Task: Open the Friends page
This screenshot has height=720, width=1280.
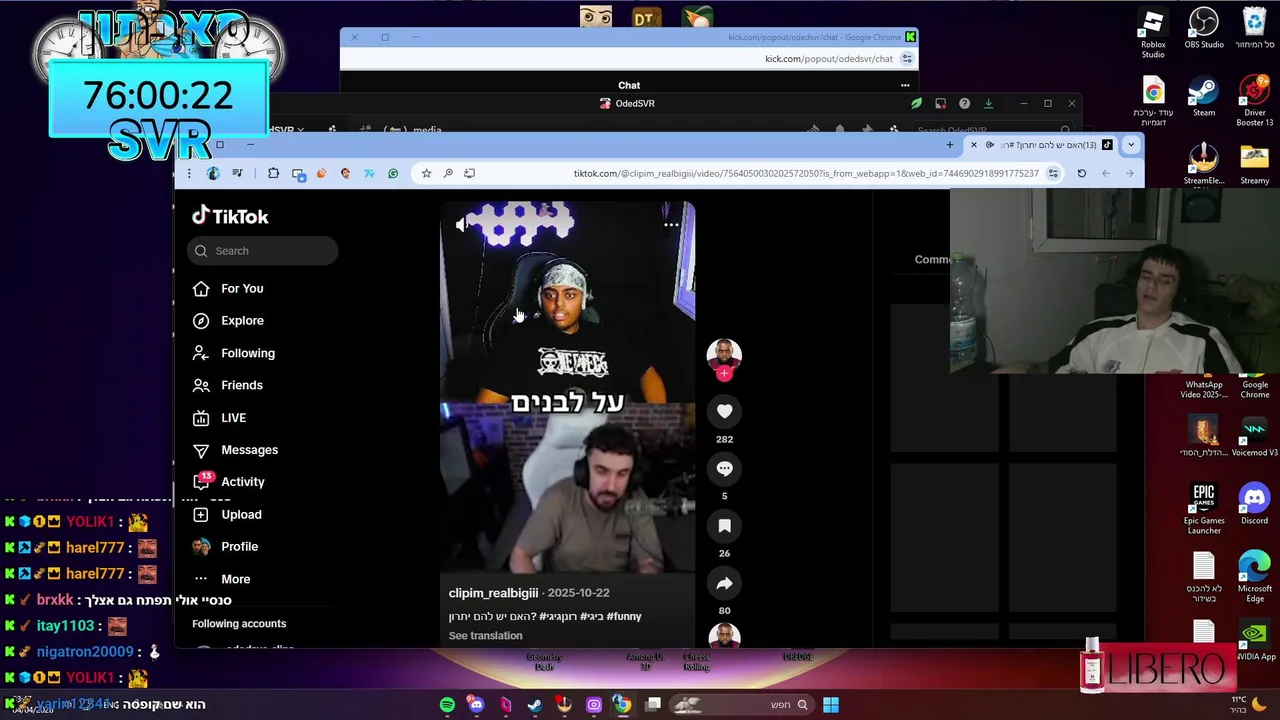Action: 228,385
